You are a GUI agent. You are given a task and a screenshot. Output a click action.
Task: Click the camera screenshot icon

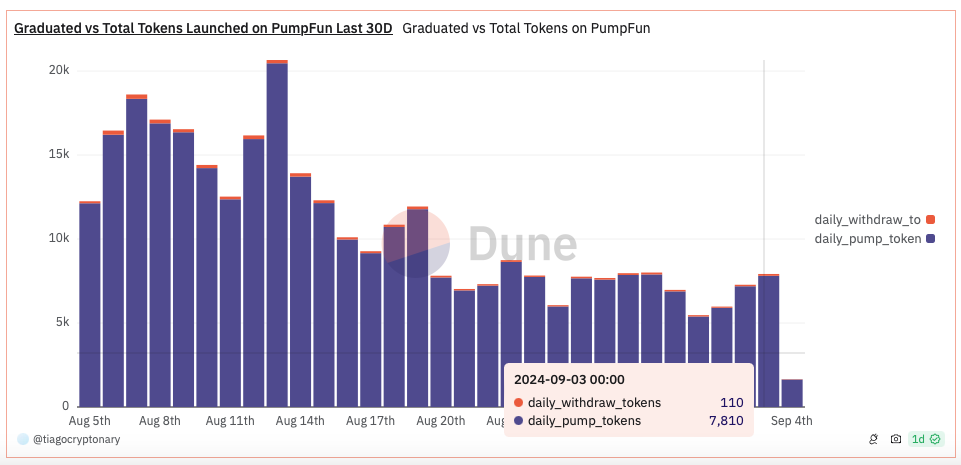pyautogui.click(x=895, y=439)
